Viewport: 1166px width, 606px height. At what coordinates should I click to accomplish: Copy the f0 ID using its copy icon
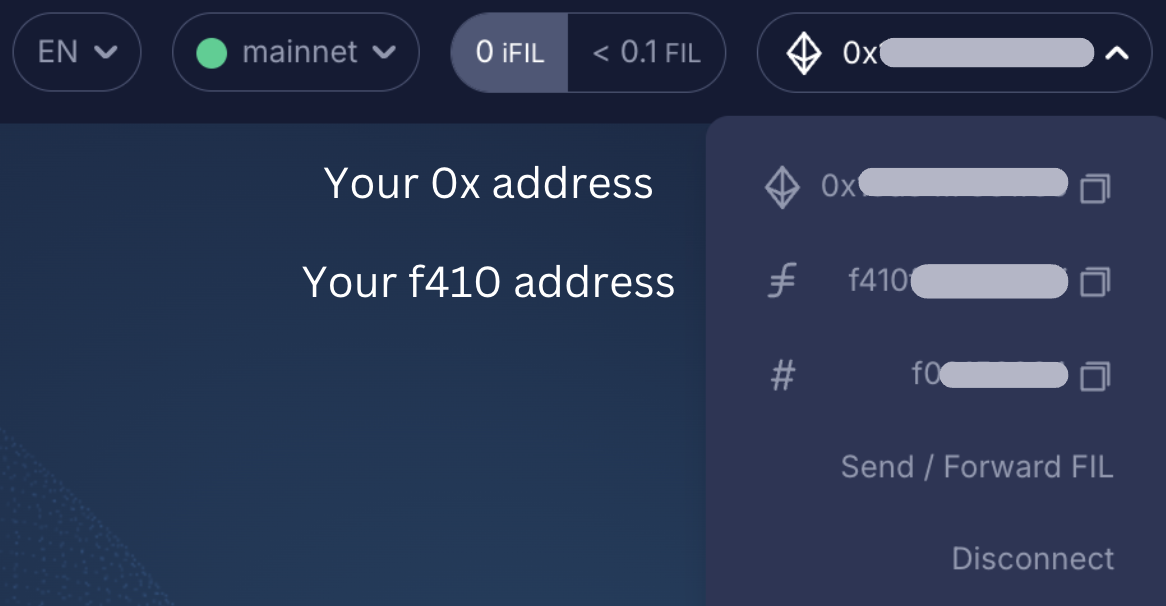1096,375
